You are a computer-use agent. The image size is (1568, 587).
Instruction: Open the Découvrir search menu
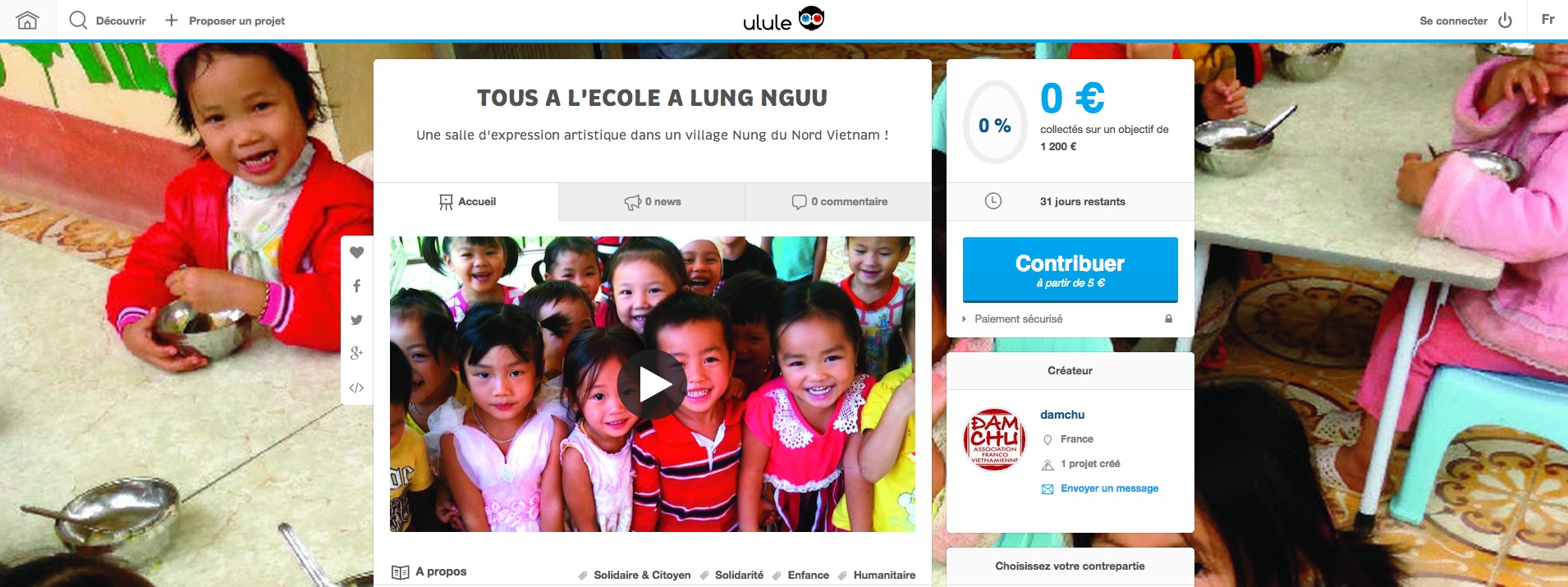pos(108,21)
